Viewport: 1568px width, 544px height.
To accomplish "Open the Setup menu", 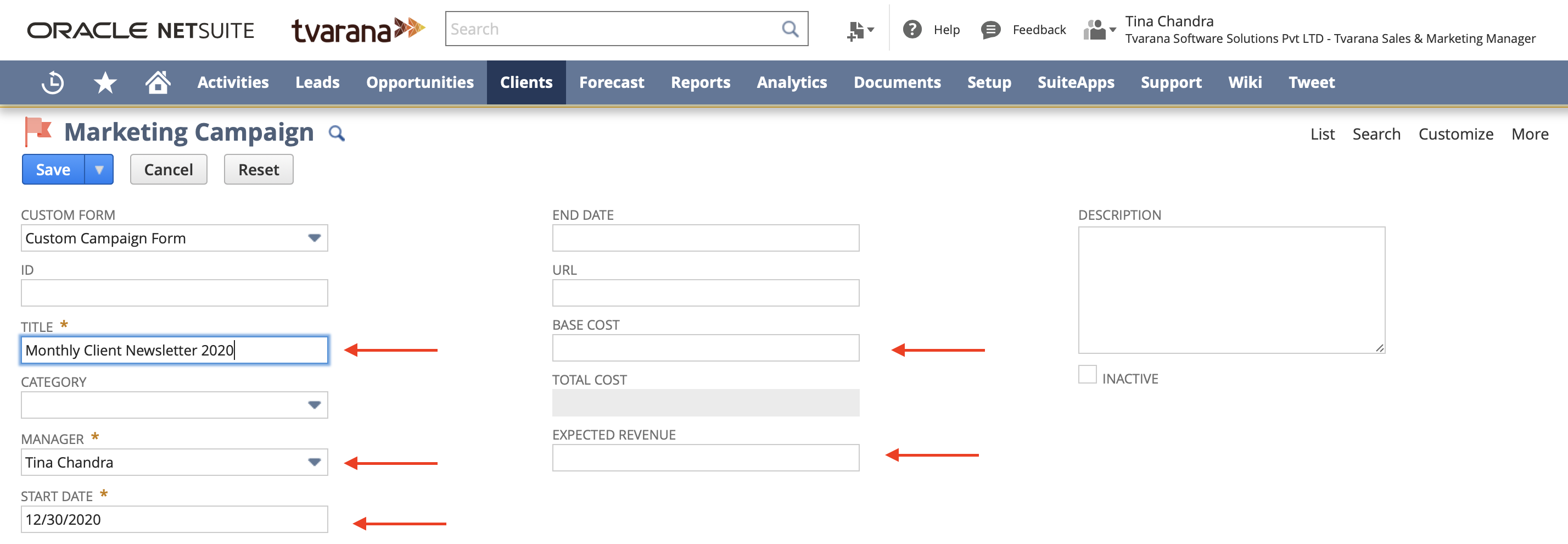I will 989,82.
